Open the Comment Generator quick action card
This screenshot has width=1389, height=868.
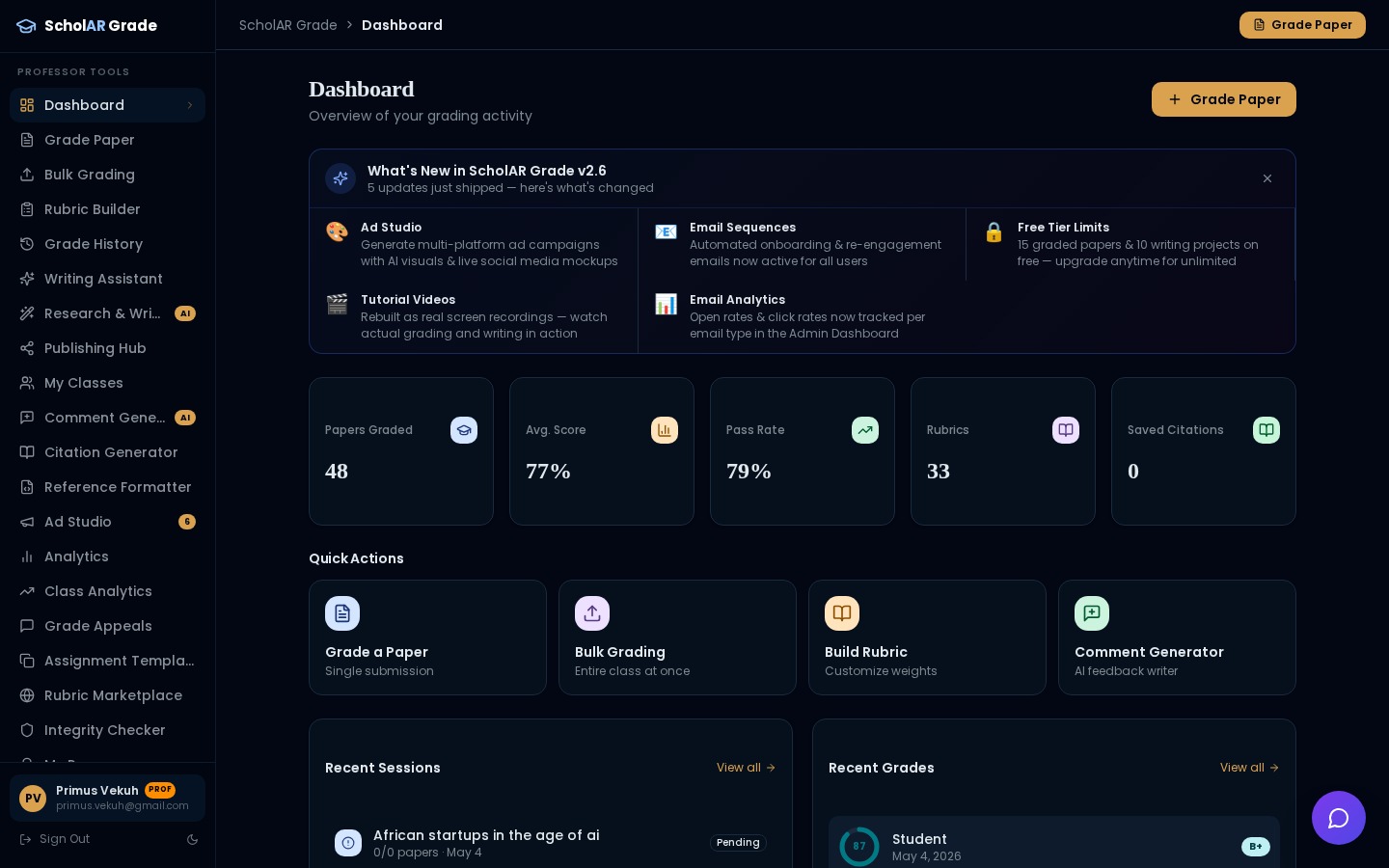point(1177,637)
